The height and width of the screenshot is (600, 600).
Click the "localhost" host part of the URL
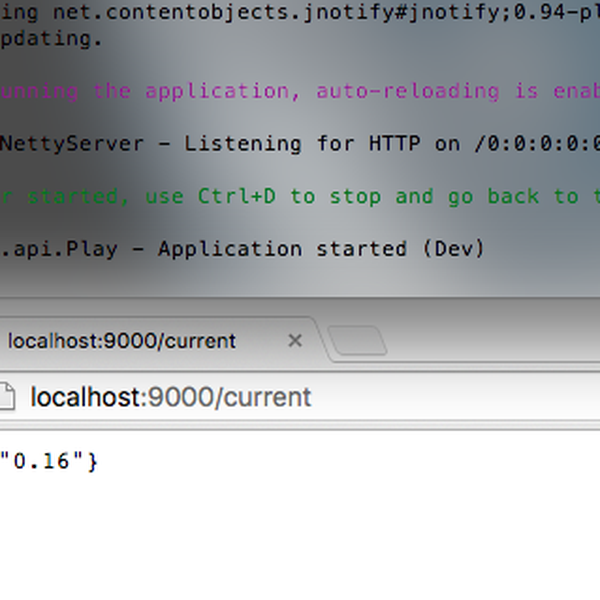(86, 397)
